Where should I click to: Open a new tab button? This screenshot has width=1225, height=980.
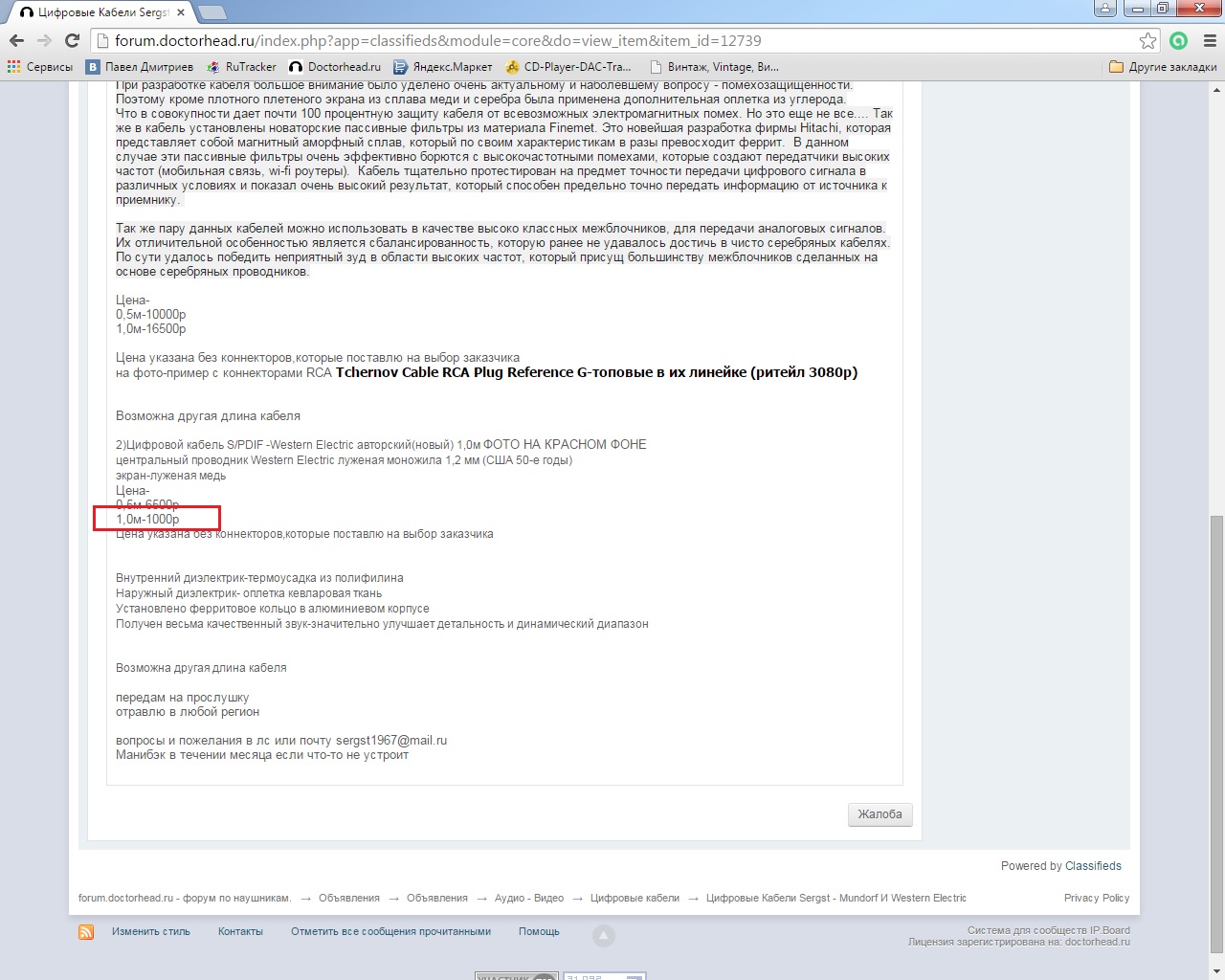click(212, 12)
